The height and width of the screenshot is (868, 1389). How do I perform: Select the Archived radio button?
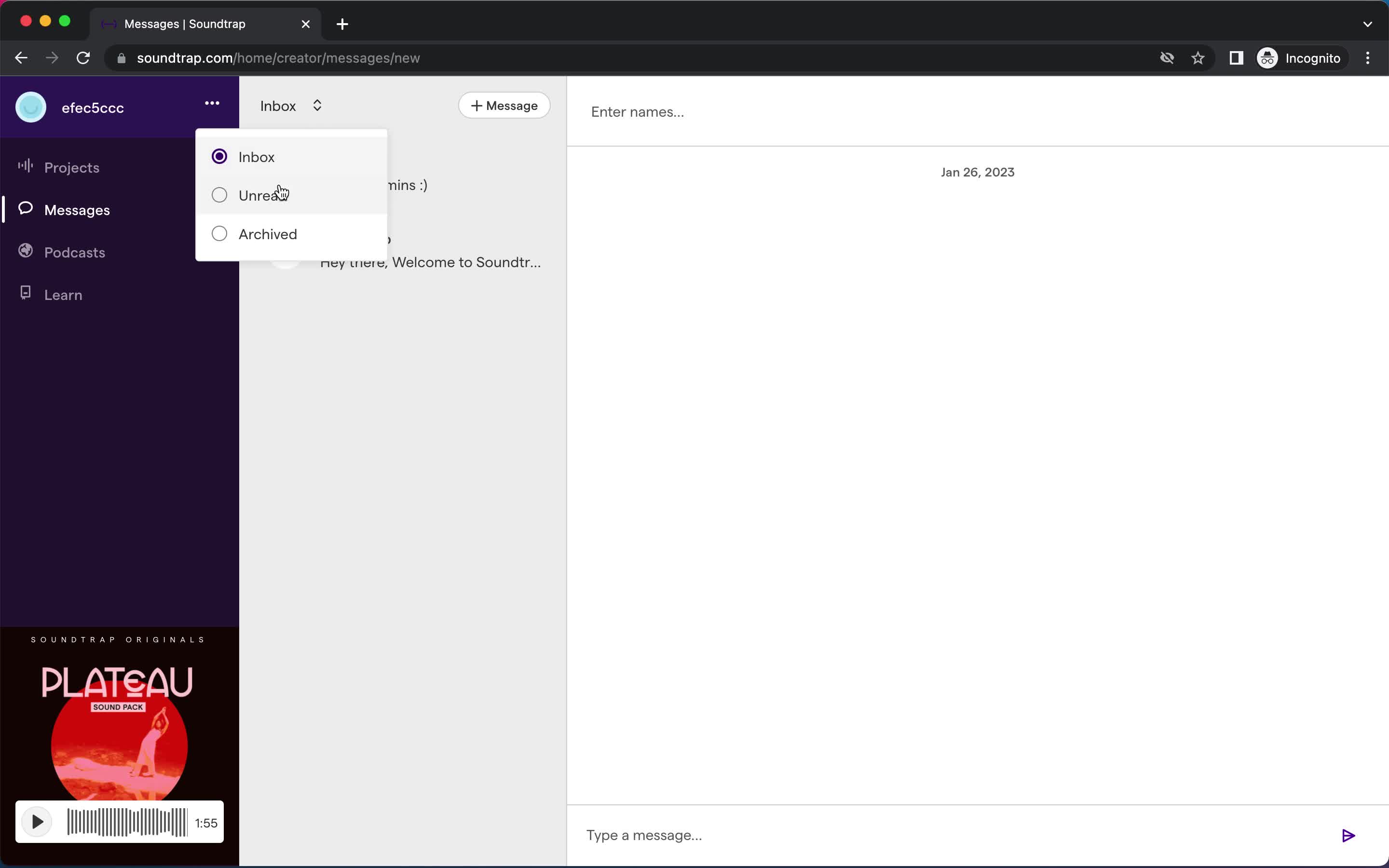[x=219, y=234]
